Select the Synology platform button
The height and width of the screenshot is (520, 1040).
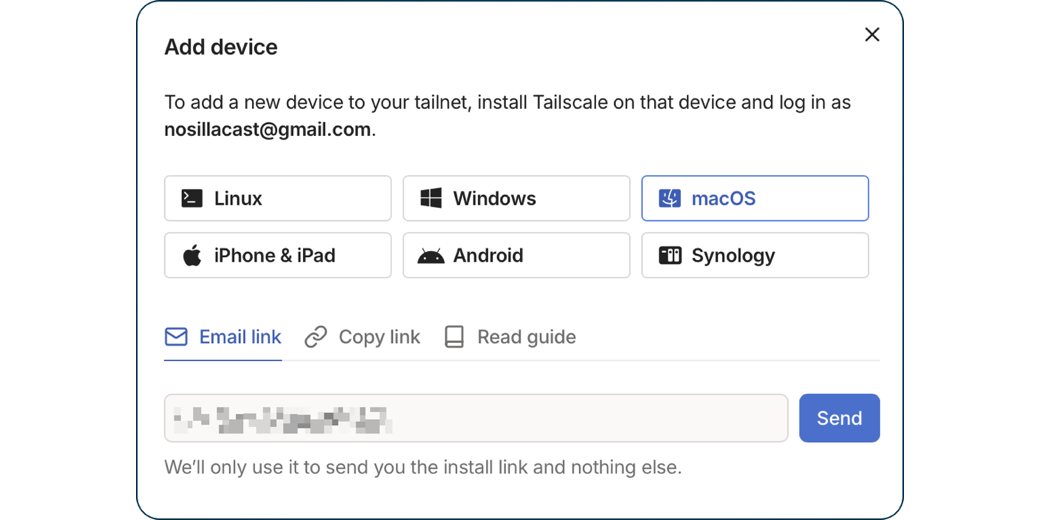(x=755, y=255)
